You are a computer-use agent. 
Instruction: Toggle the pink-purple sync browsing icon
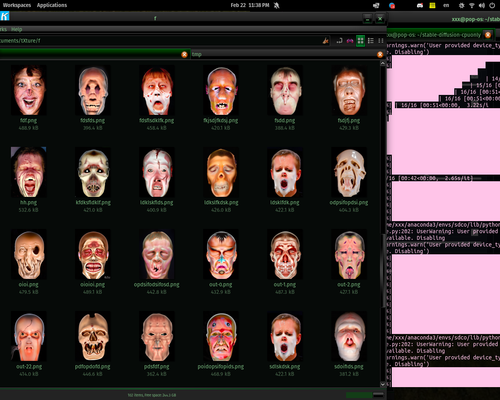350,41
